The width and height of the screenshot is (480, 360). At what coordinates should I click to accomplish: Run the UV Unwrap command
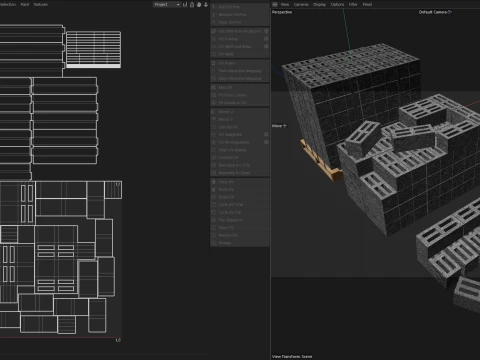tap(237, 39)
